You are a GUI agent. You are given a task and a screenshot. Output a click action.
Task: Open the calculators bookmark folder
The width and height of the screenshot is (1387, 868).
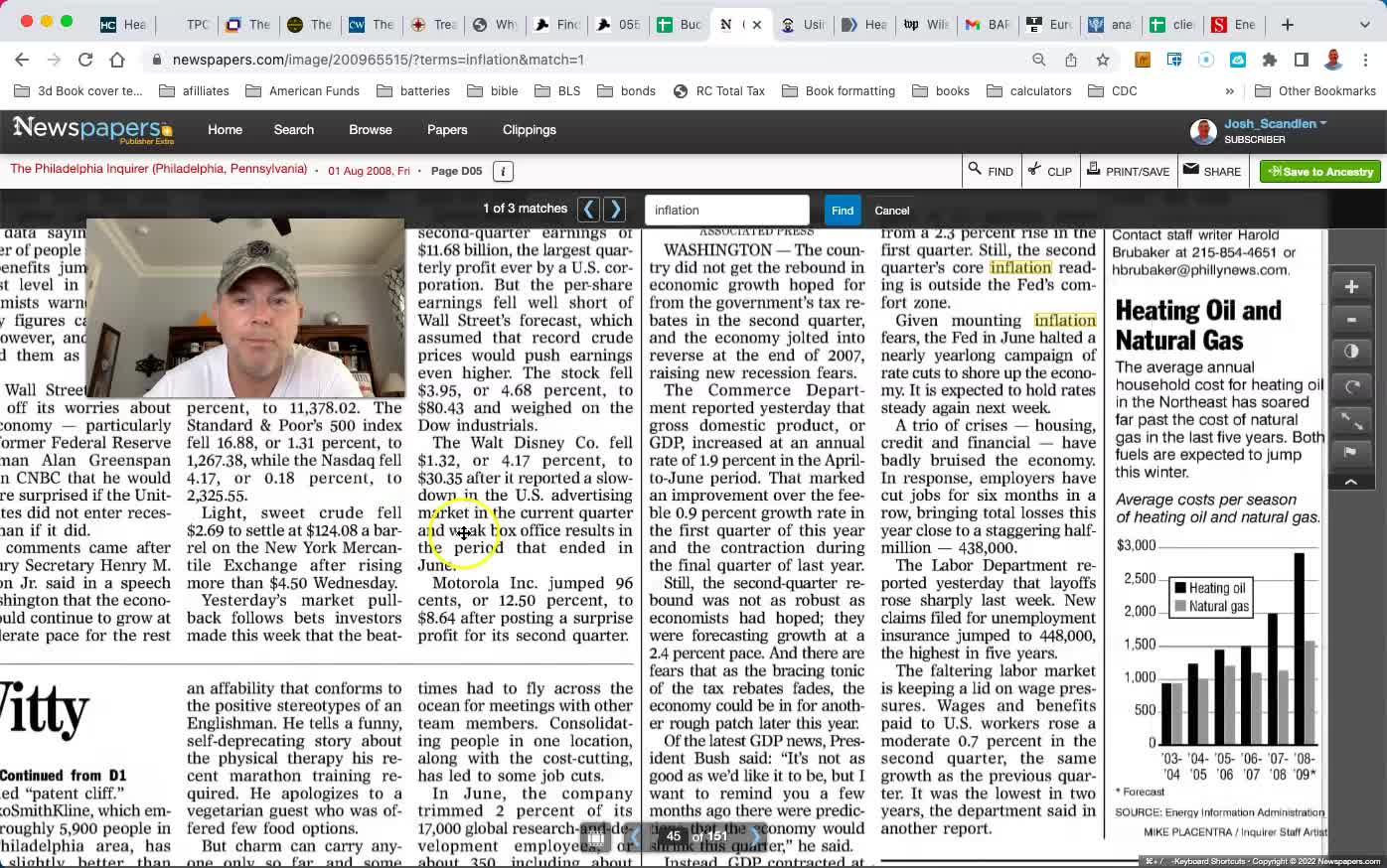tap(1029, 91)
